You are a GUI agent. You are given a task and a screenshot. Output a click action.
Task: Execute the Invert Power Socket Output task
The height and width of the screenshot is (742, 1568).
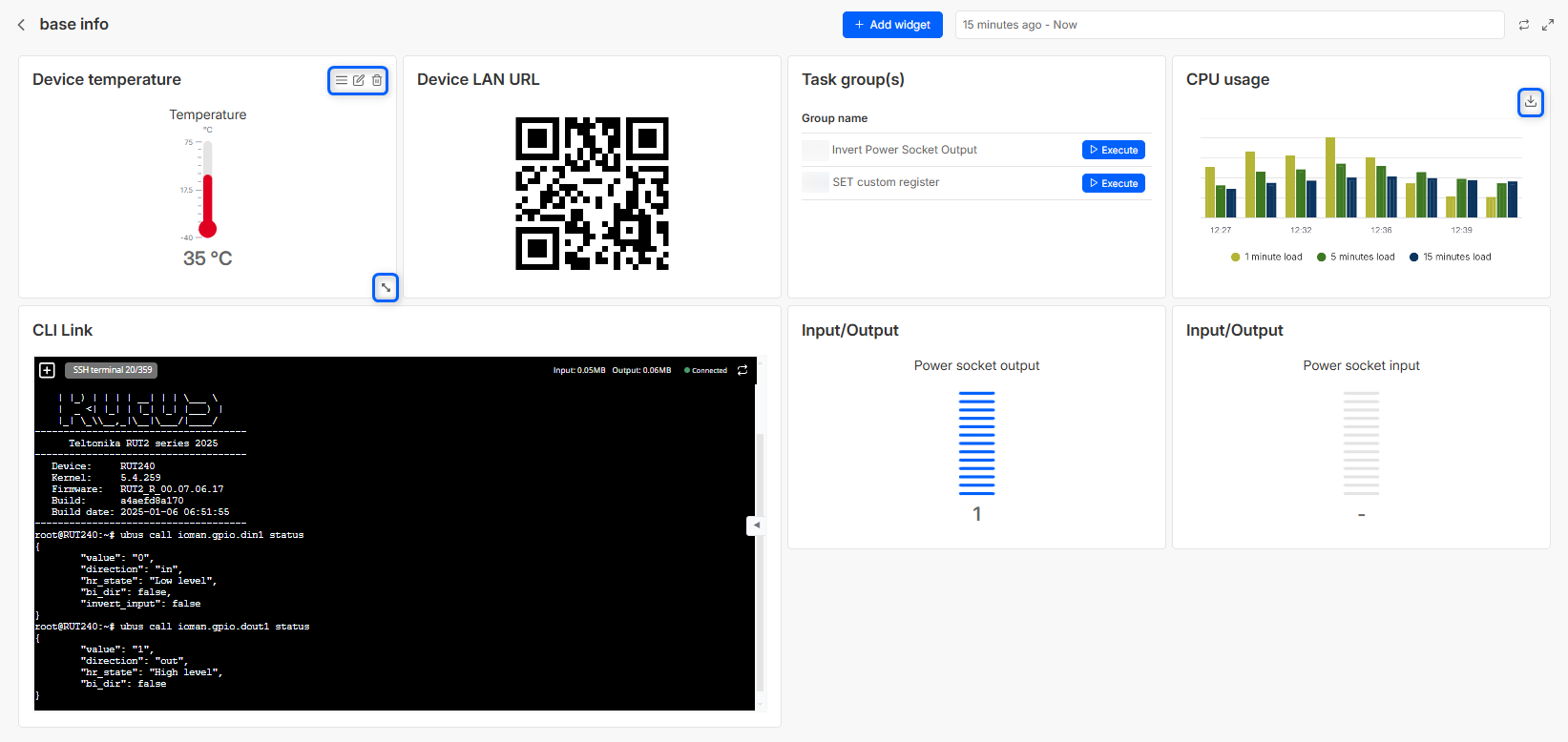tap(1113, 150)
